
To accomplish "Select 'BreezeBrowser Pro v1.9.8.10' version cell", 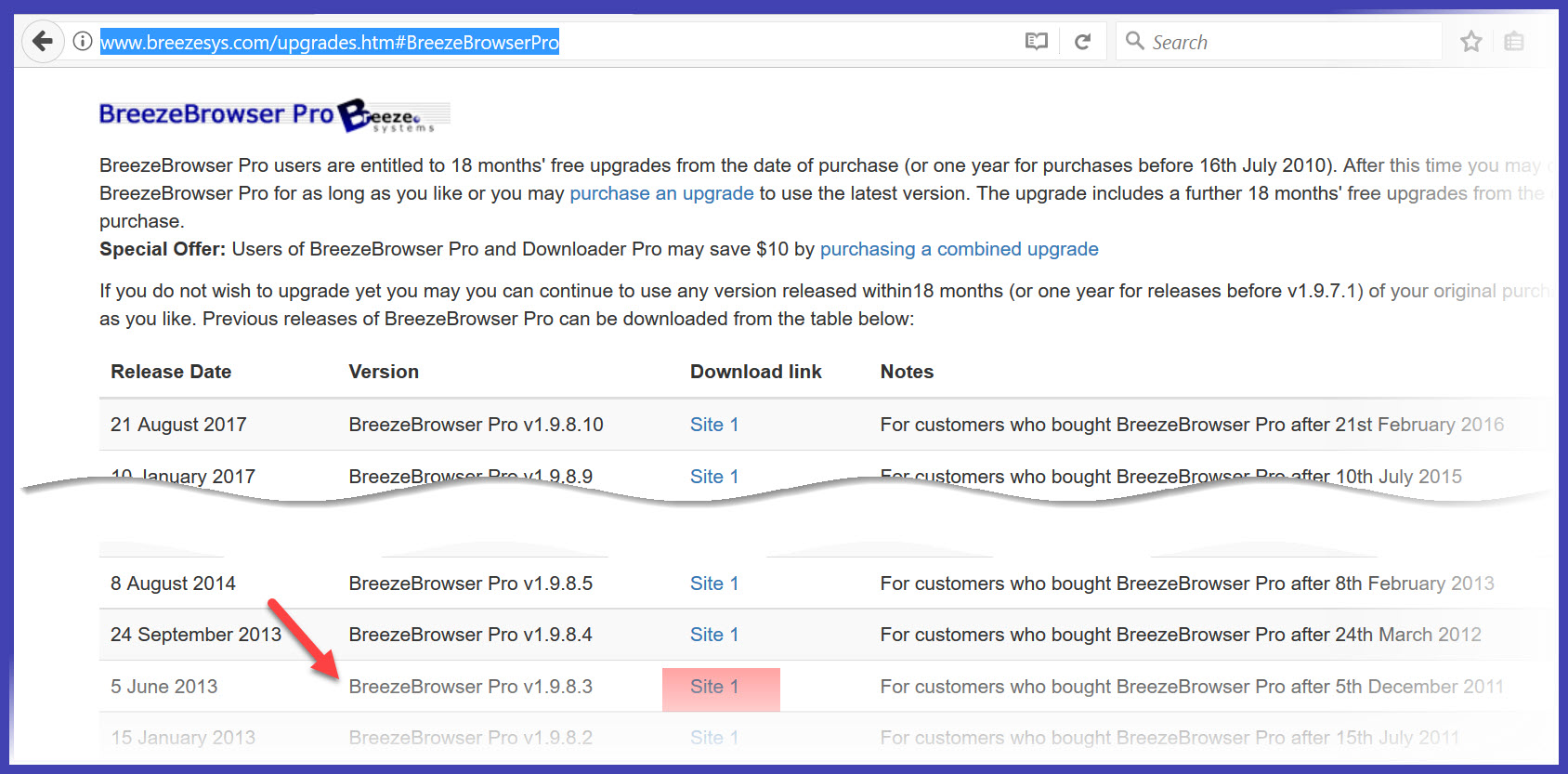I will click(476, 425).
